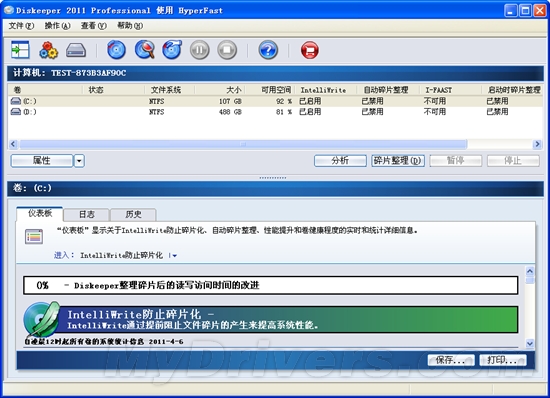Screen dimensions: 550x398
Task: Open the 操作(A) menu
Action: (x=58, y=26)
